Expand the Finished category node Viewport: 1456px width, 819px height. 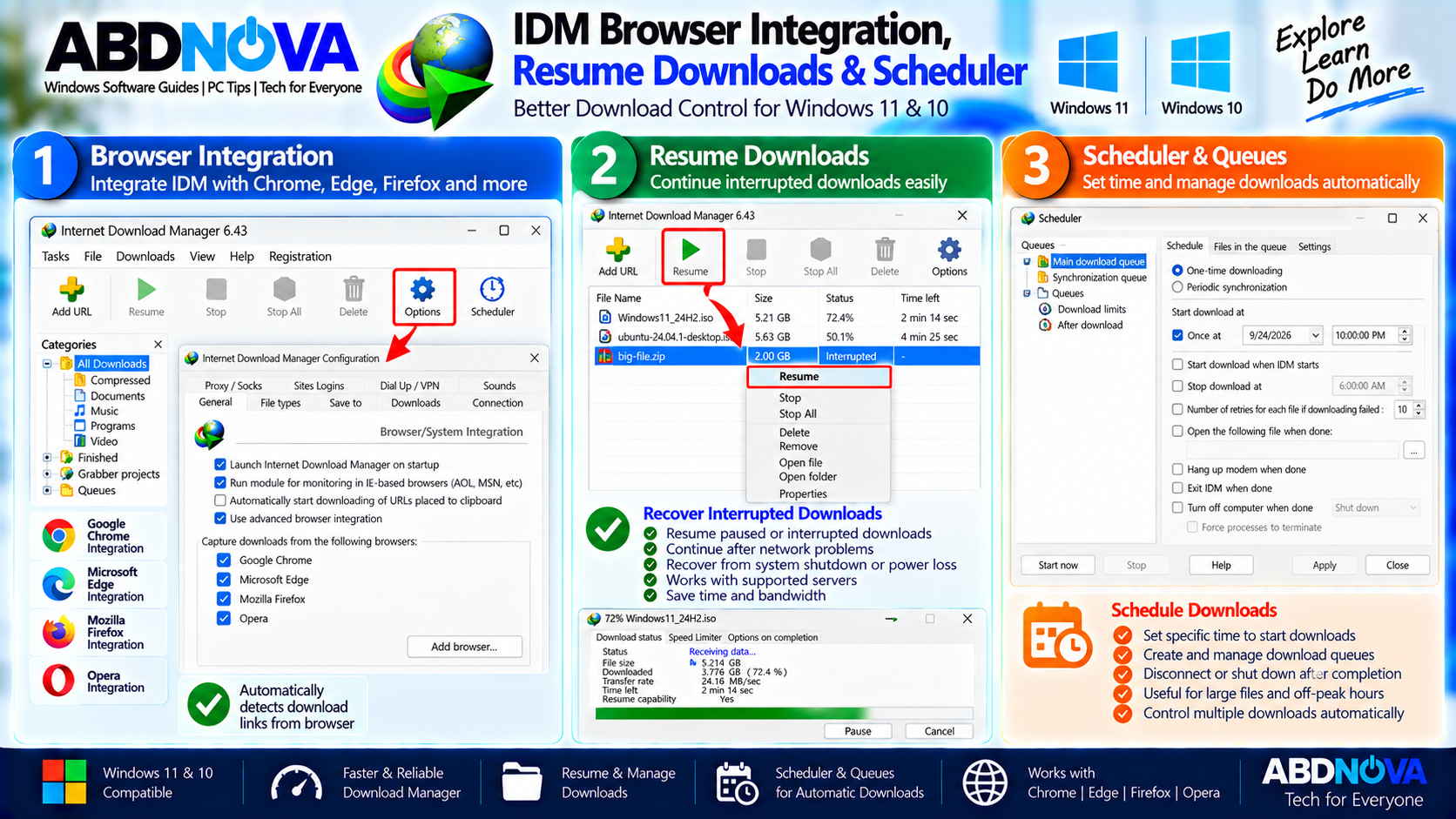[47, 458]
